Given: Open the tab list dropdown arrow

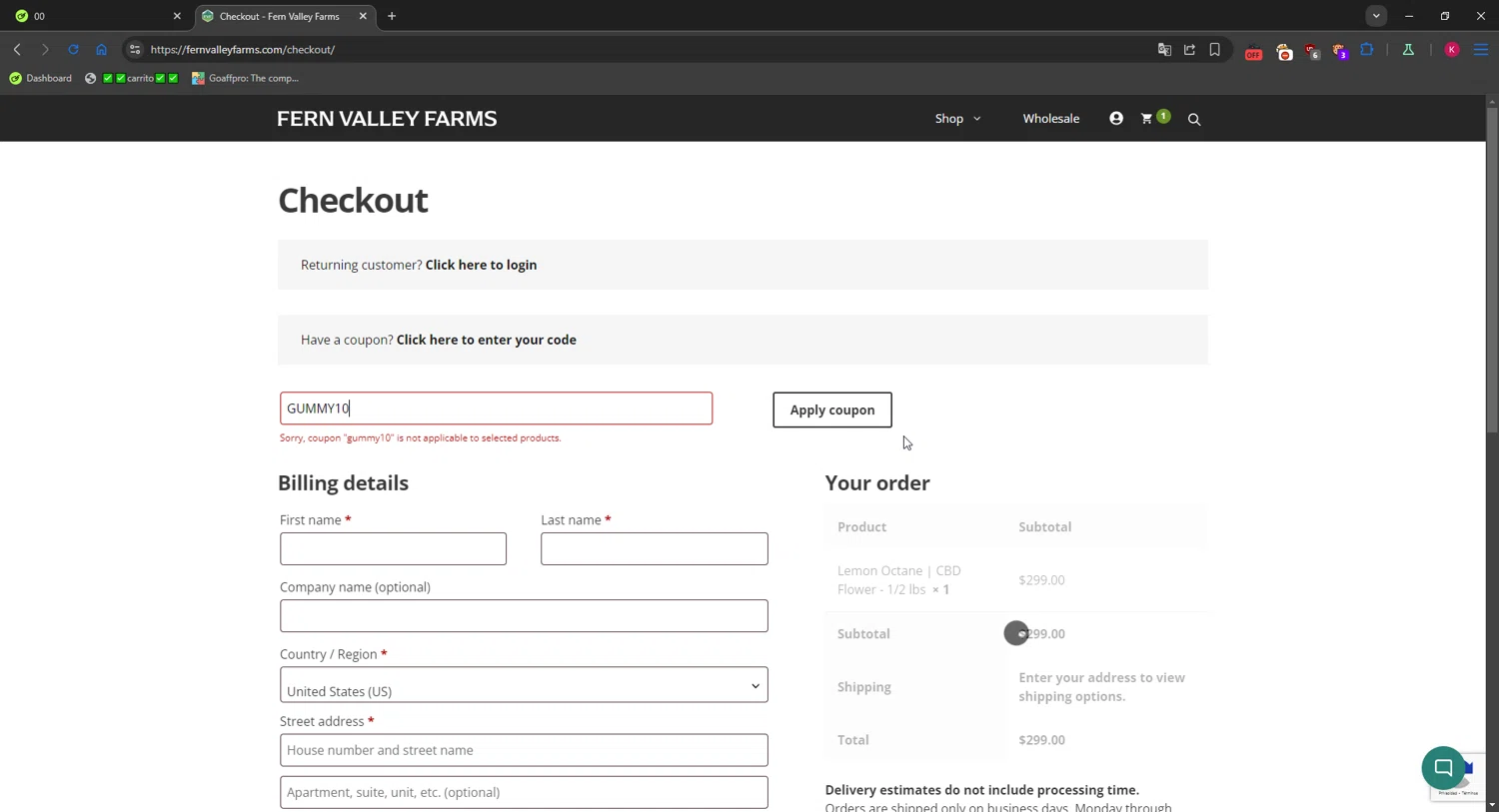Looking at the screenshot, I should pyautogui.click(x=1376, y=16).
